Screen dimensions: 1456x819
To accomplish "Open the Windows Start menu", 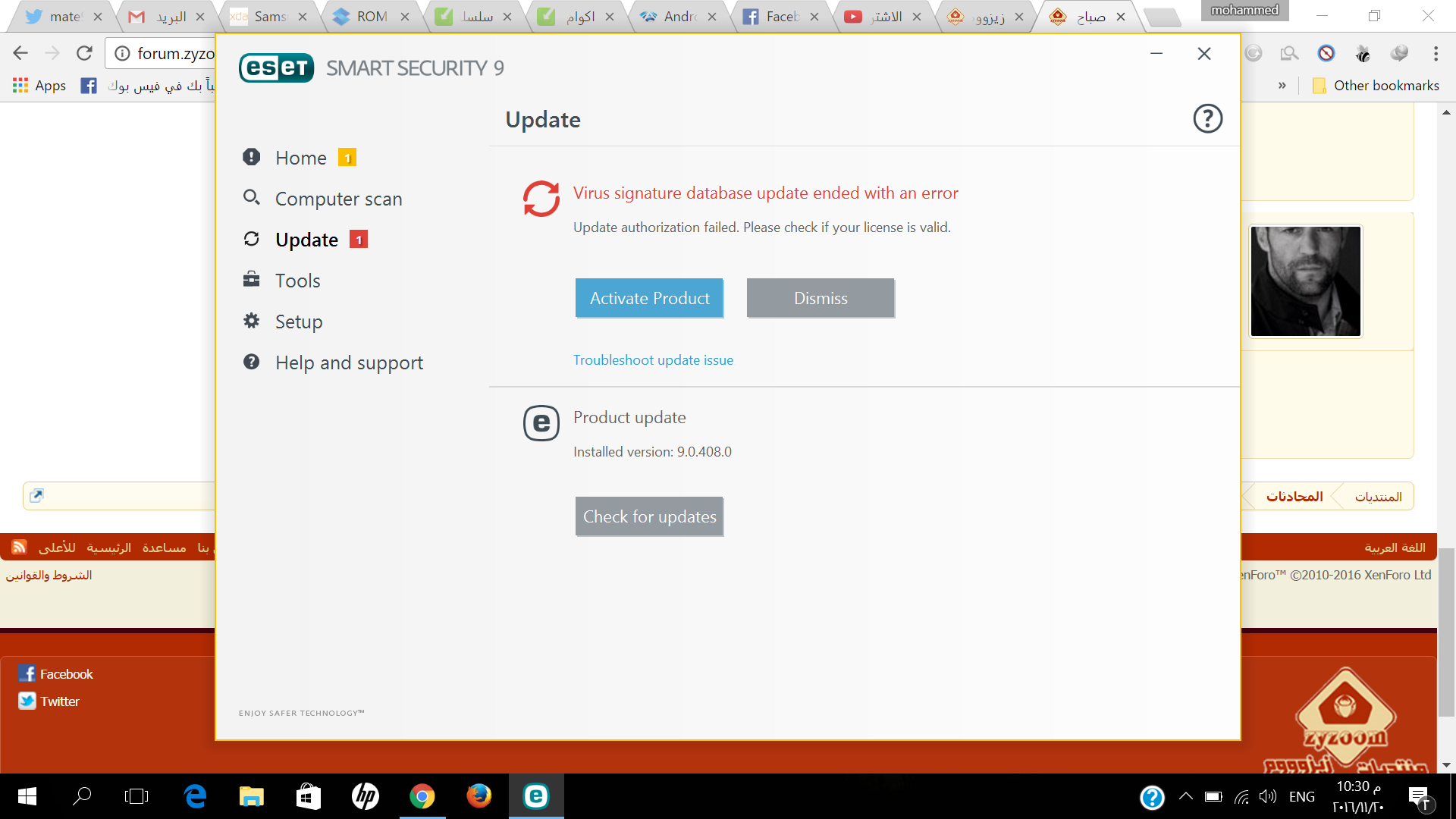I will [x=27, y=796].
